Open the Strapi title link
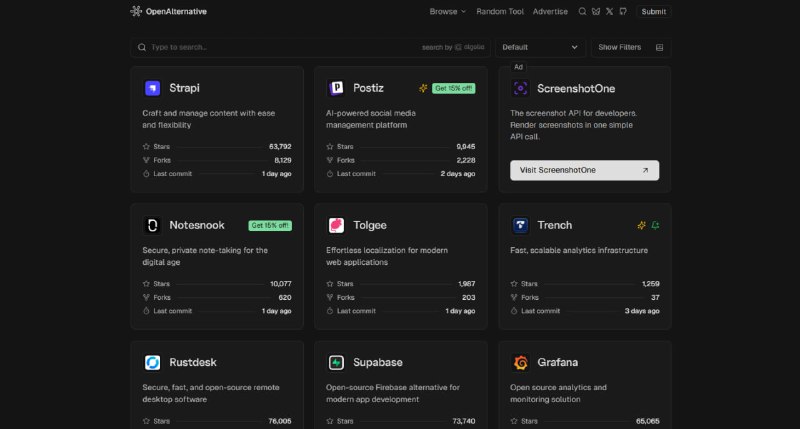This screenshot has height=429, width=800. click(x=184, y=88)
